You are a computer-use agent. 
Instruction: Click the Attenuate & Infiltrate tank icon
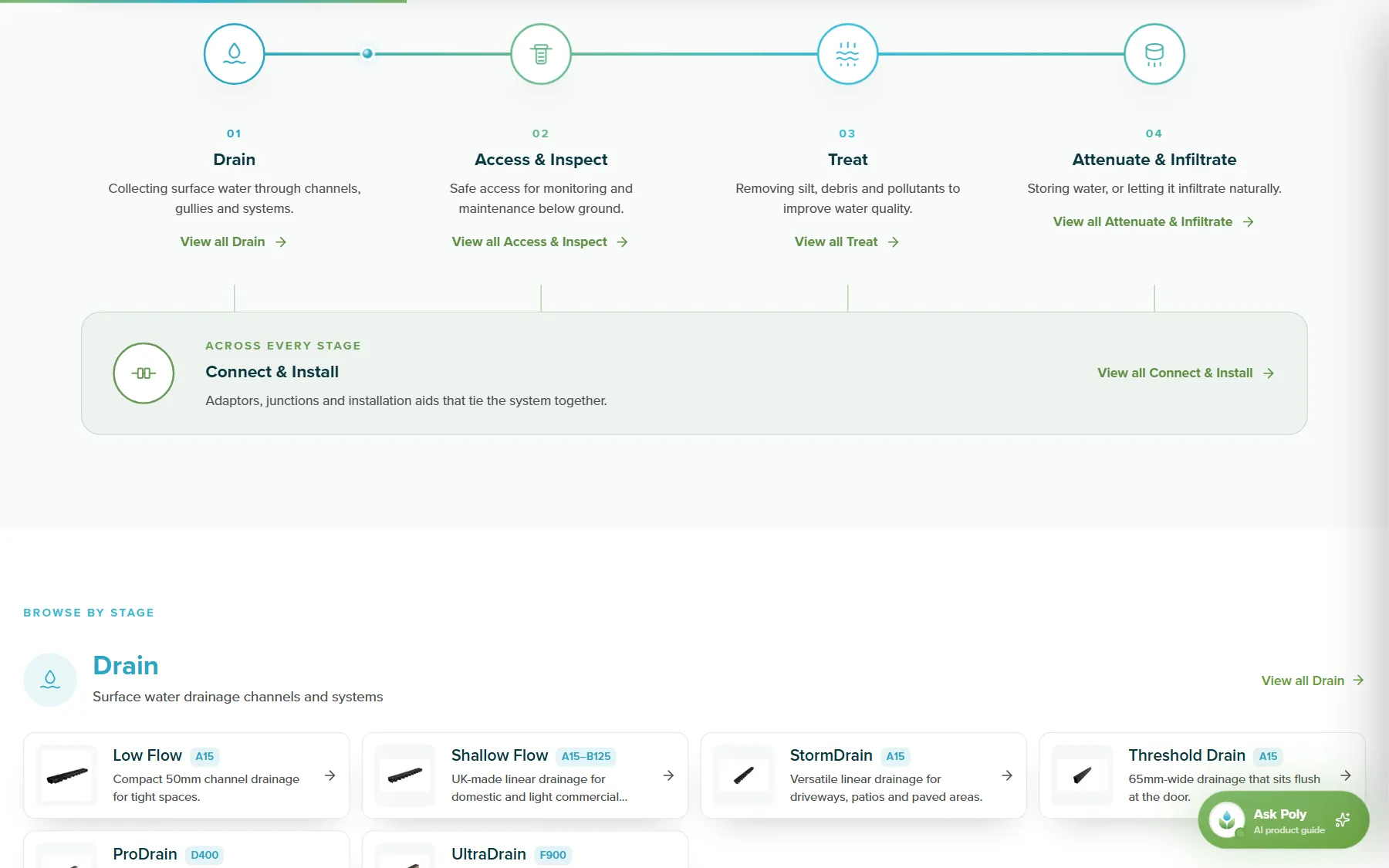[x=1154, y=54]
